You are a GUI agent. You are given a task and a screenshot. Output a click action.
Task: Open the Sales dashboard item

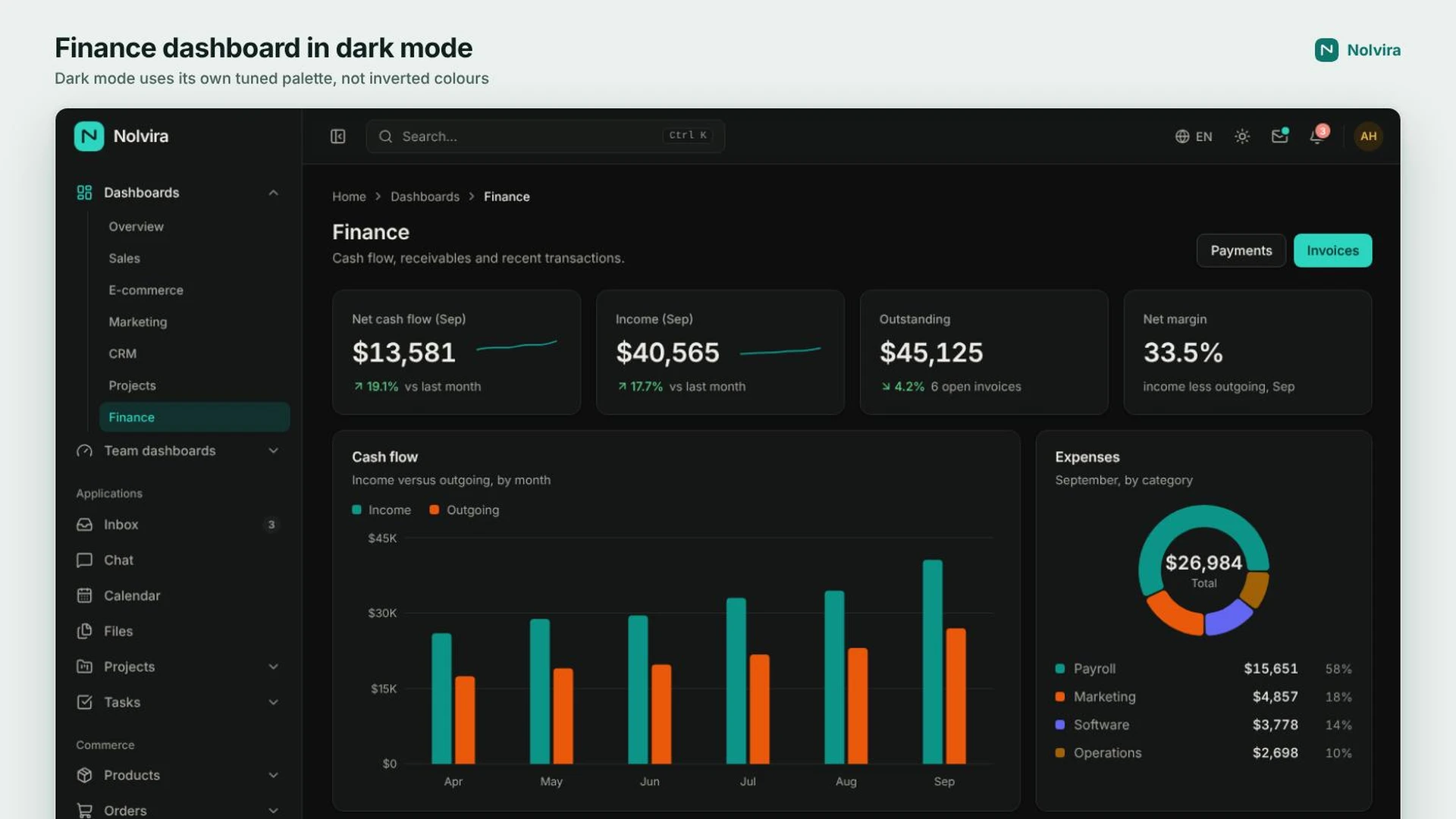click(194, 259)
